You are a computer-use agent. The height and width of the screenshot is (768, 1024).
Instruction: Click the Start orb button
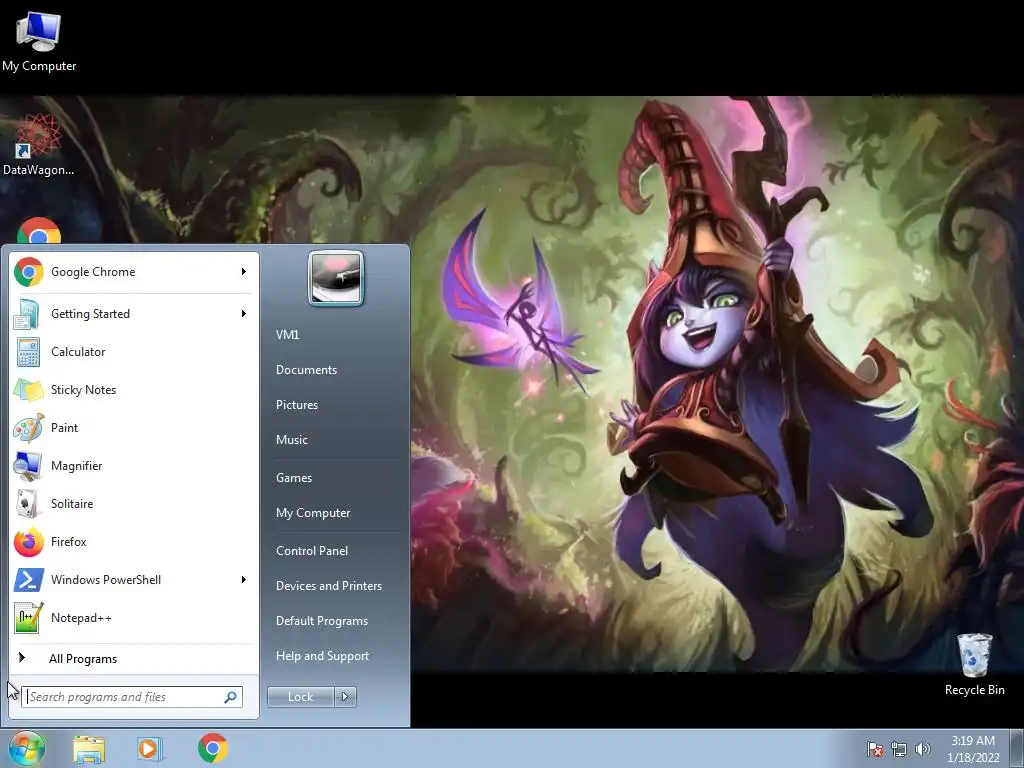(27, 748)
